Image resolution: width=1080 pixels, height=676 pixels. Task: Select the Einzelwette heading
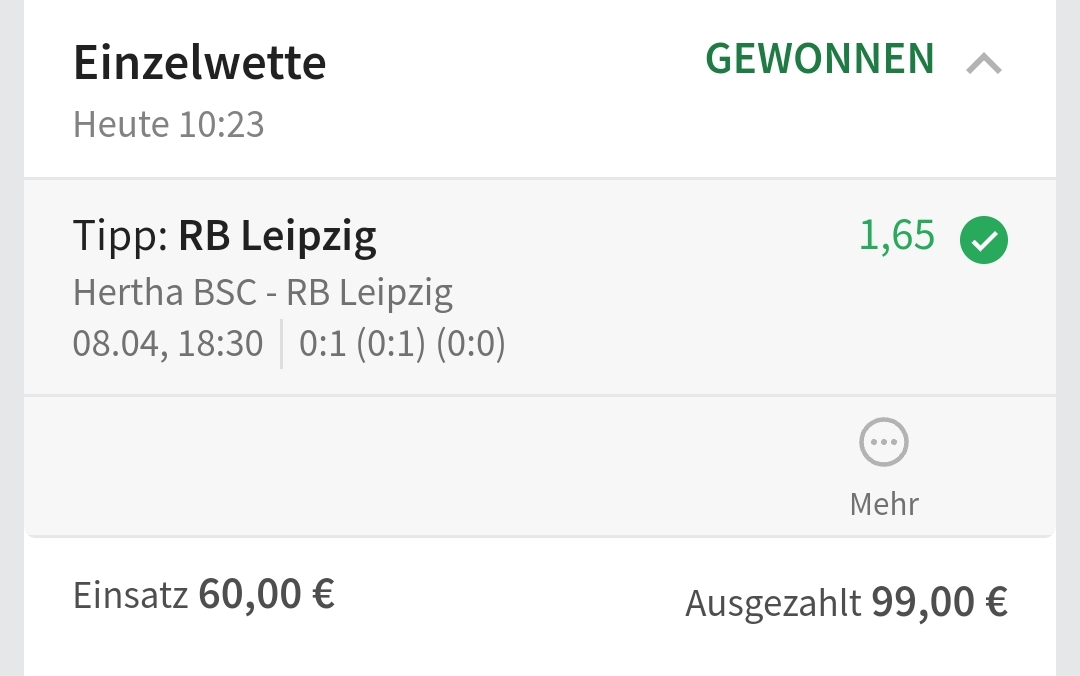click(x=200, y=64)
